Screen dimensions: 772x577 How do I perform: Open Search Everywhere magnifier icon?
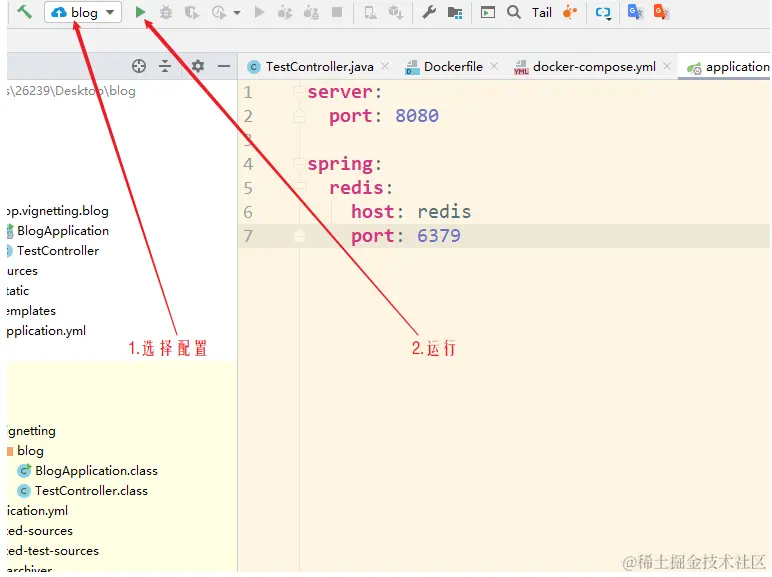click(514, 12)
